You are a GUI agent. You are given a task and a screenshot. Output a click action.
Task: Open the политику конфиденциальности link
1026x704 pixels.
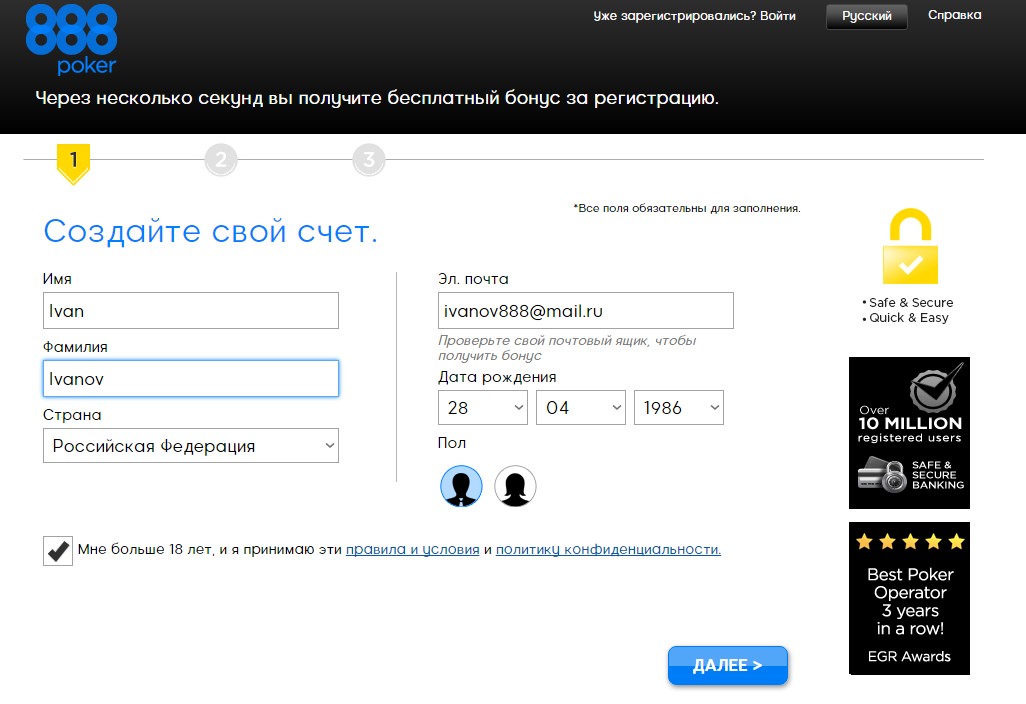[608, 550]
